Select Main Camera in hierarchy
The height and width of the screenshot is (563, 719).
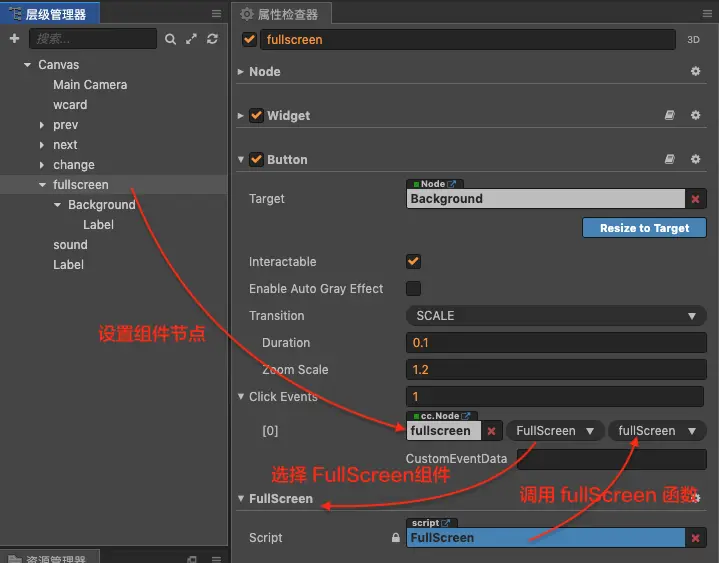[90, 85]
